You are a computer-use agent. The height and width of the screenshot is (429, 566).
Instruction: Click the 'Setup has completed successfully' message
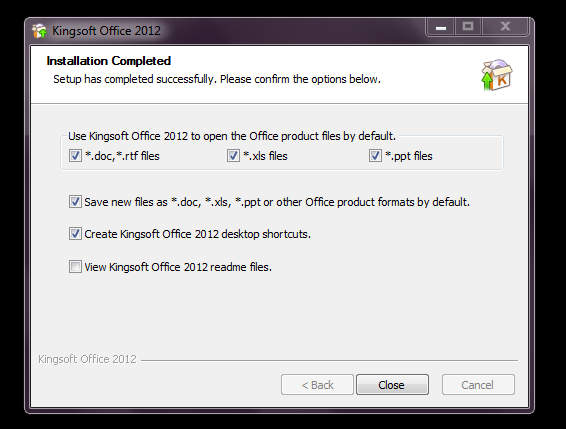point(217,79)
